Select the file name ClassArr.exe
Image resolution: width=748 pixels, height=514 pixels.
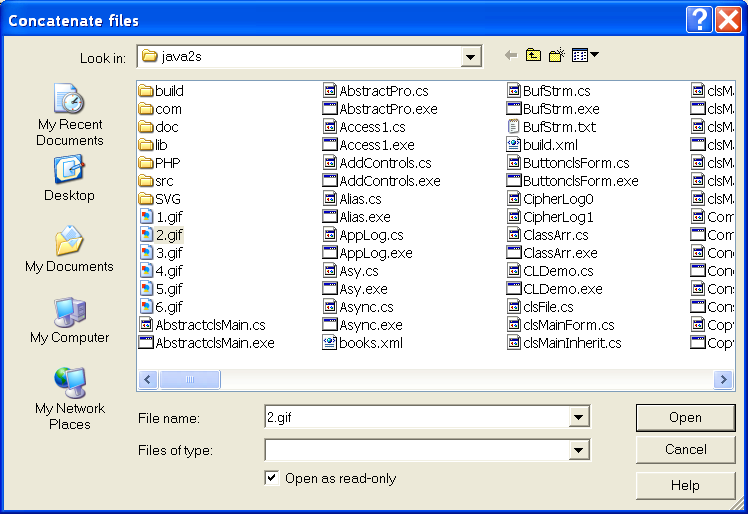560,253
